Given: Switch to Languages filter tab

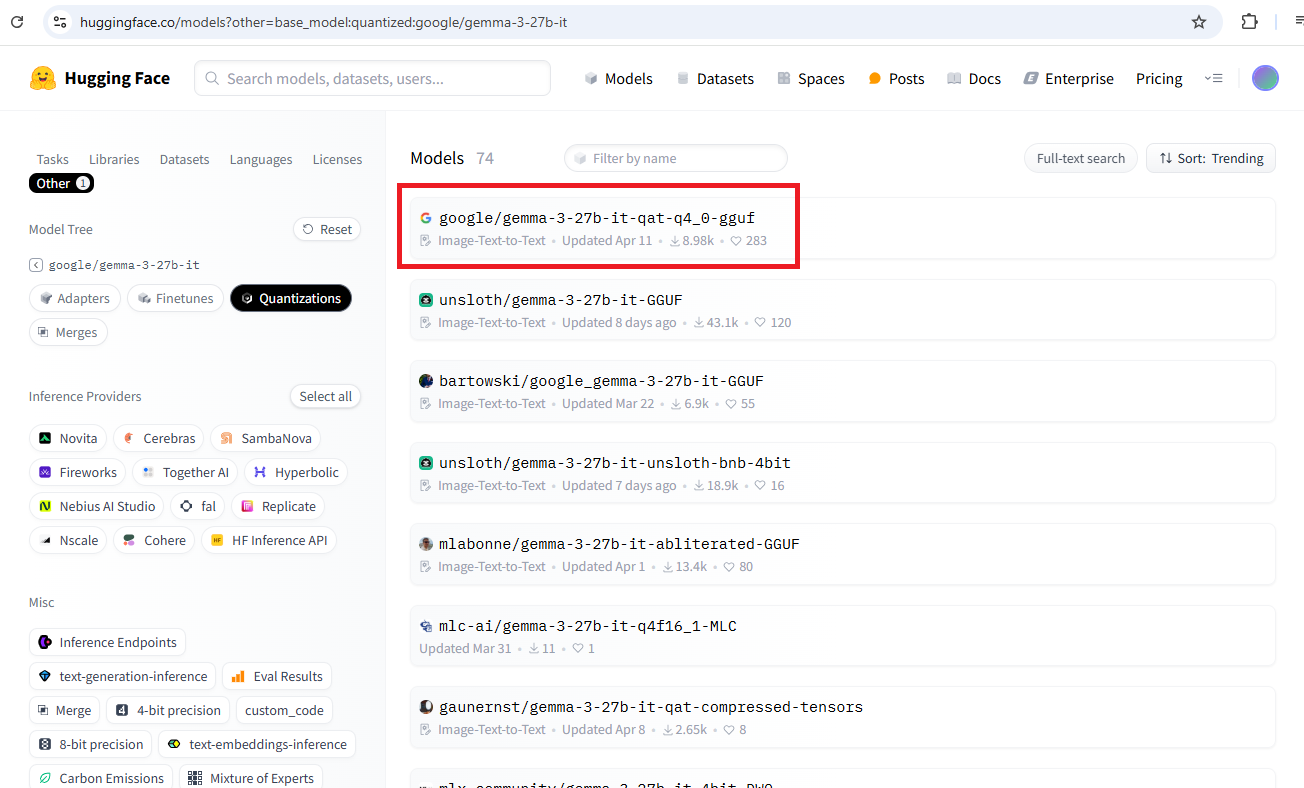Looking at the screenshot, I should coord(261,159).
